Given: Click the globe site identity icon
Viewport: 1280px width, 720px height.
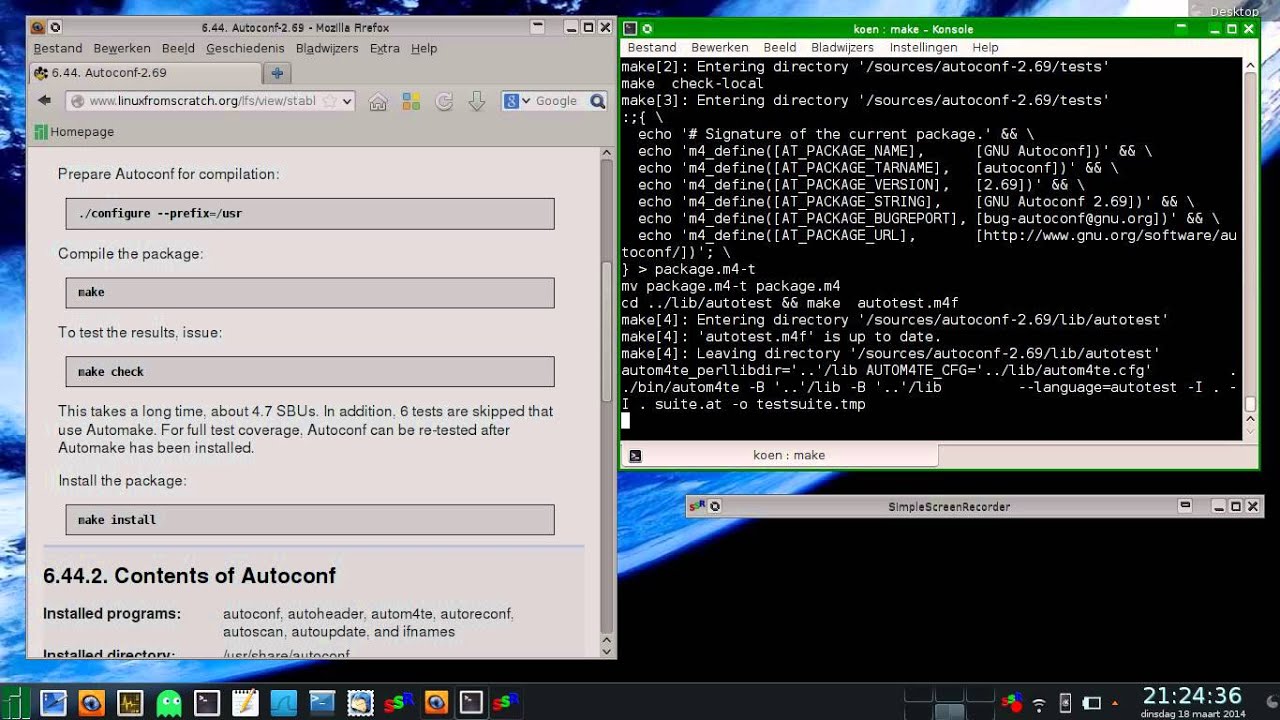Looking at the screenshot, I should (77, 101).
